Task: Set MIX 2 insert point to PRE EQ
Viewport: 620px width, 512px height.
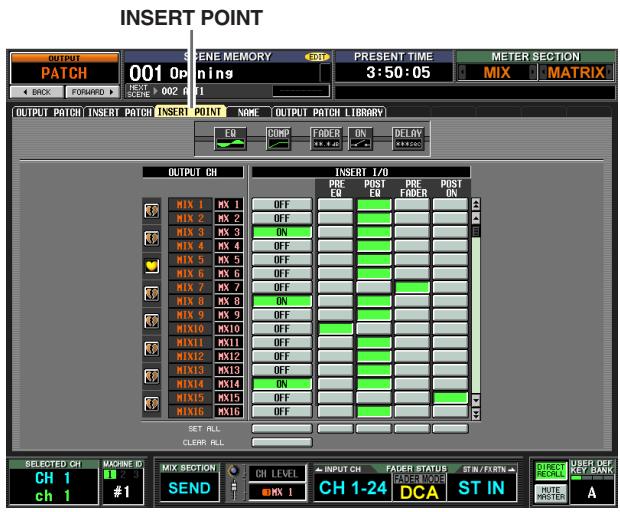Action: [x=335, y=218]
